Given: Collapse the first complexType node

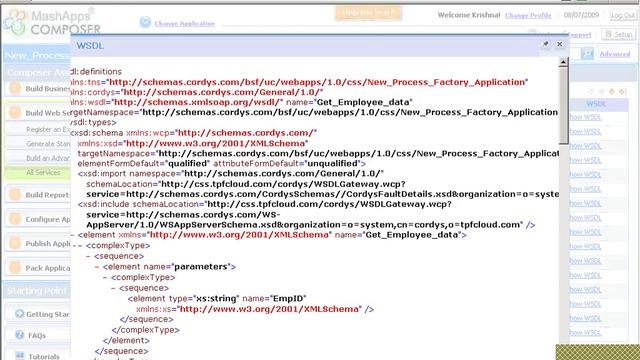Looking at the screenshot, I should pyautogui.click(x=80, y=246).
